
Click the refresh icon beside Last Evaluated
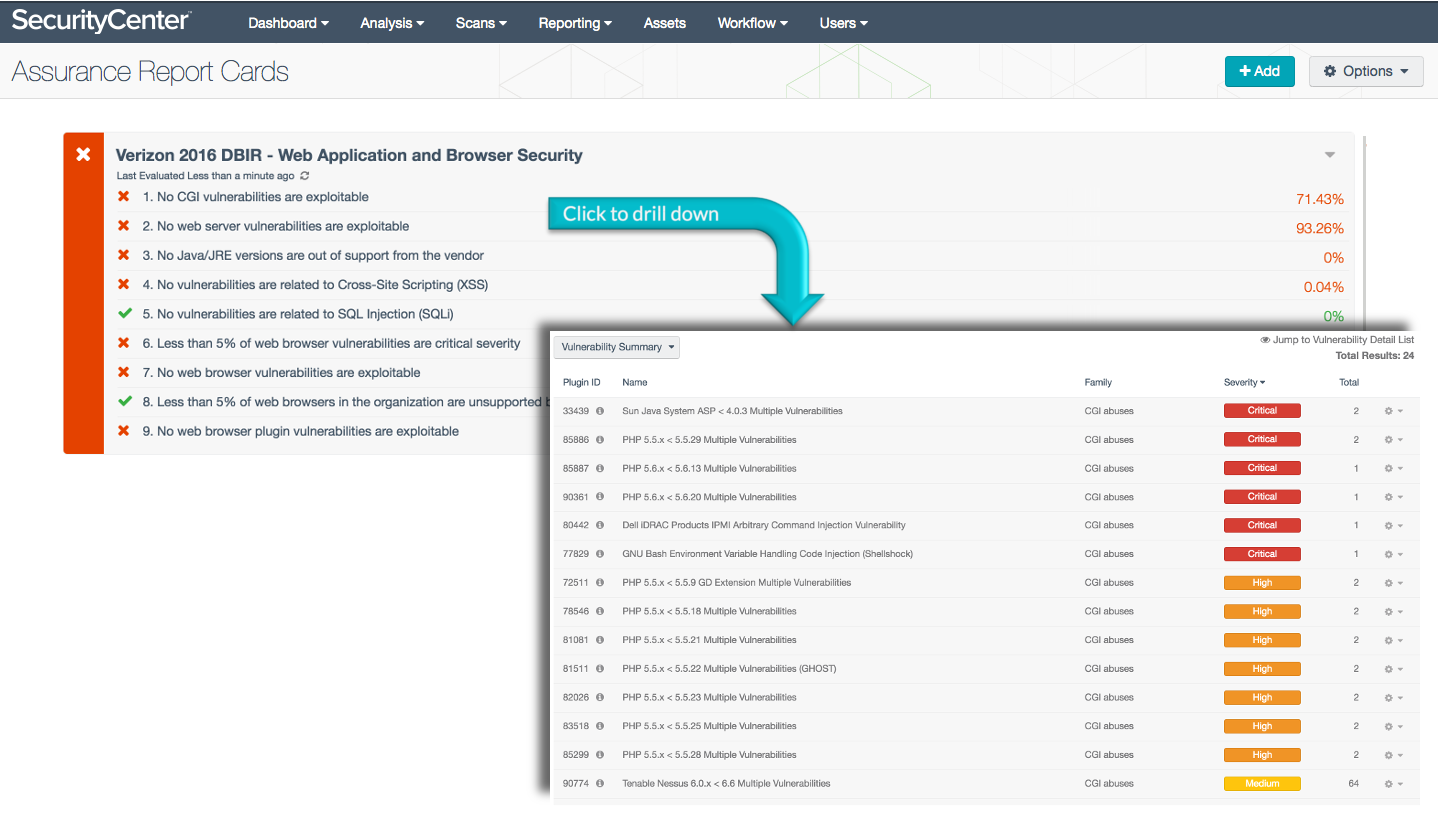305,176
